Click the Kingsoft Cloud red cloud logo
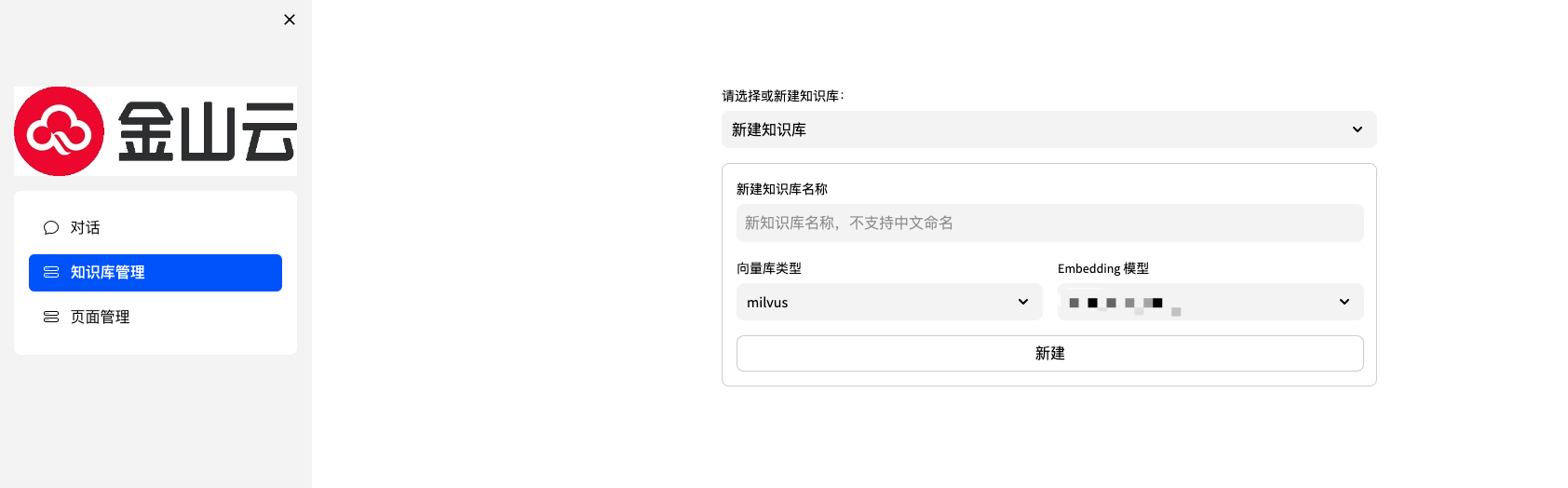Viewport: 1568px width, 488px height. click(x=59, y=131)
